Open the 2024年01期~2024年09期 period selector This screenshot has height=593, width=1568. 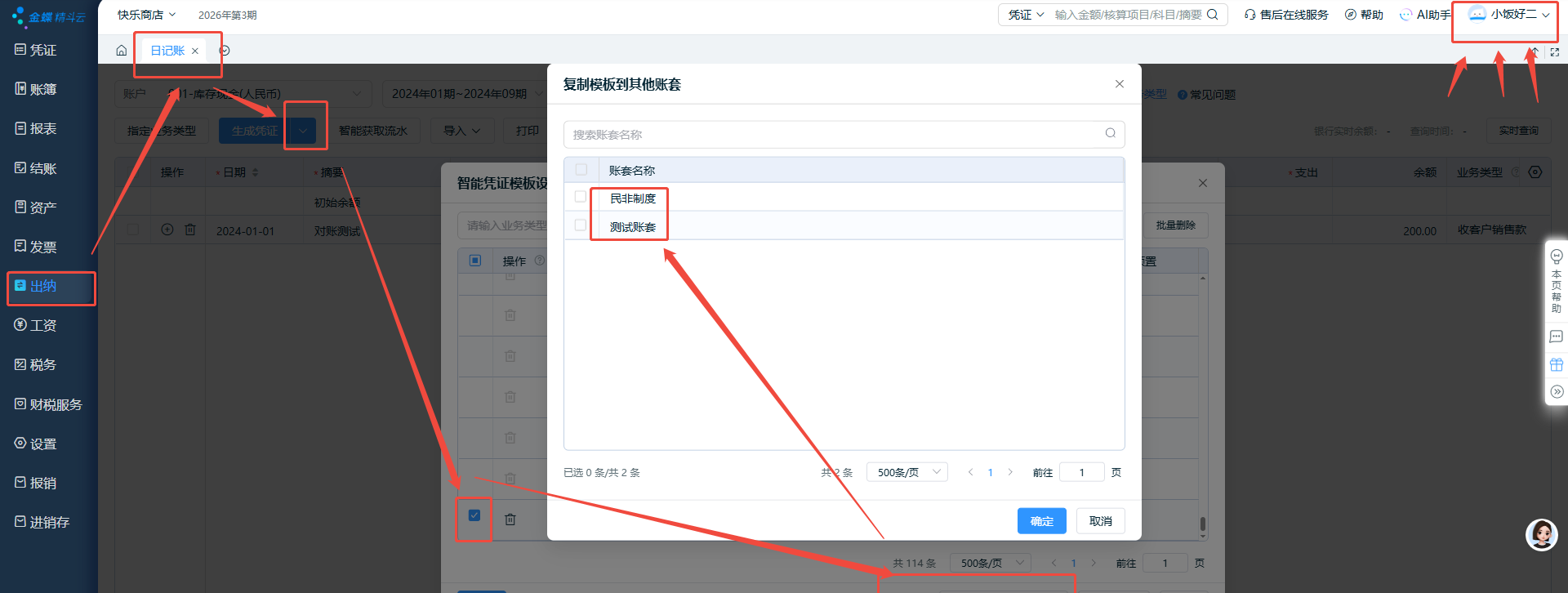(x=465, y=94)
